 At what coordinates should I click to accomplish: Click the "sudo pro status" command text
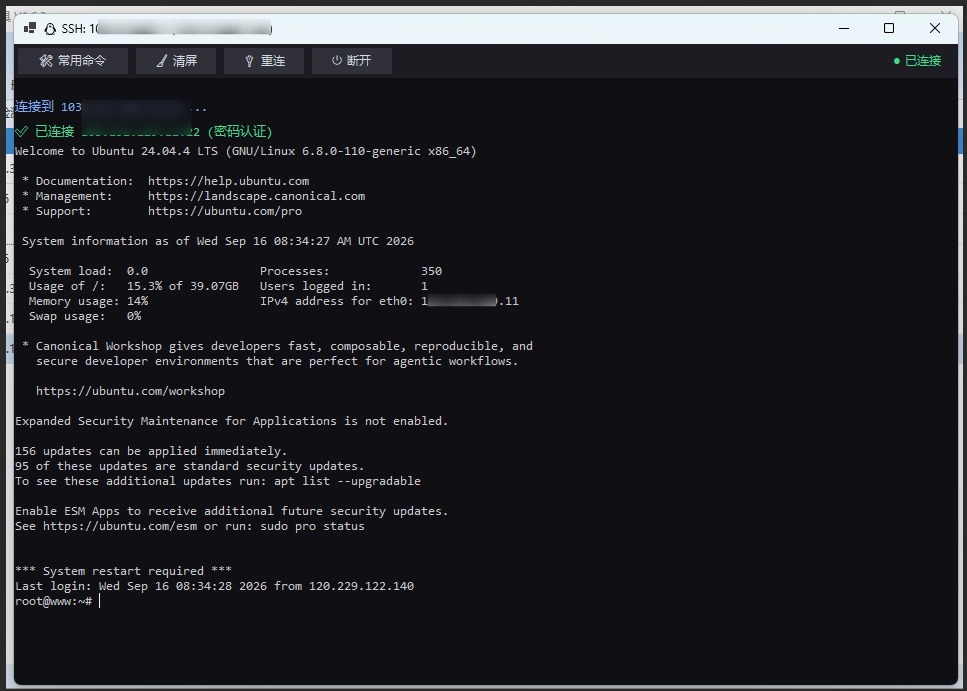click(312, 526)
